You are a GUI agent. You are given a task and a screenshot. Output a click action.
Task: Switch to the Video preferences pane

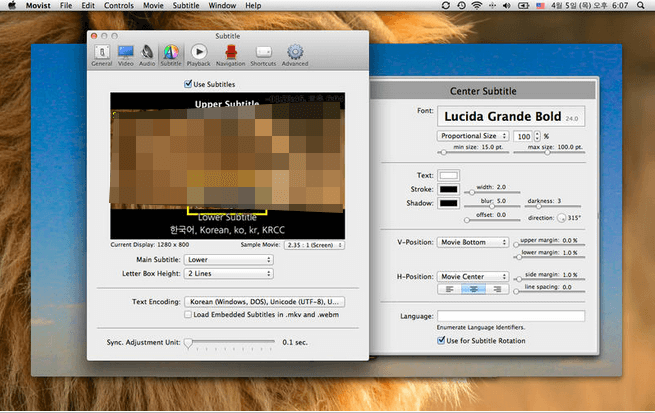[x=126, y=53]
